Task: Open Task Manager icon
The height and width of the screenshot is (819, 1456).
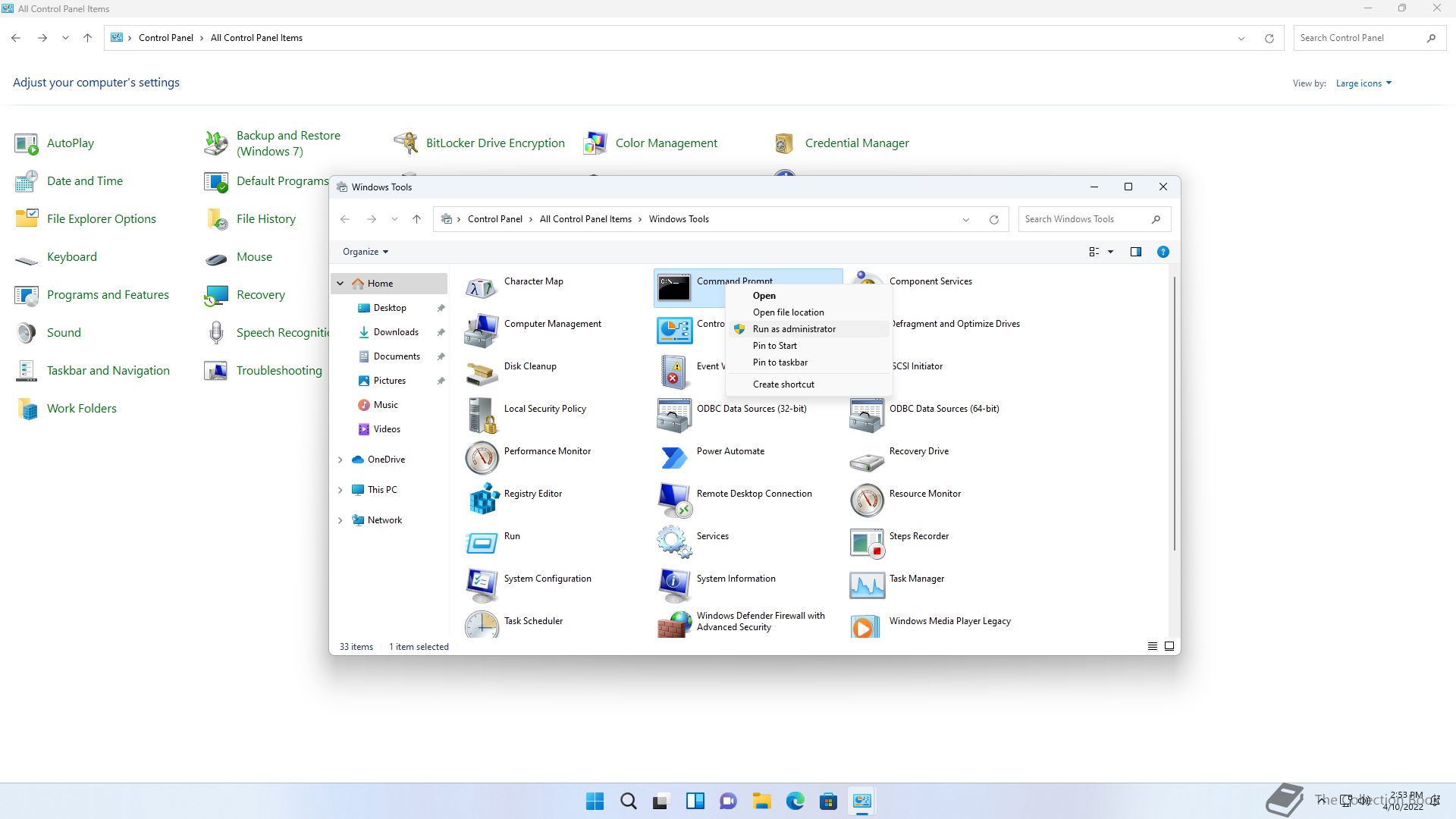Action: [x=867, y=585]
